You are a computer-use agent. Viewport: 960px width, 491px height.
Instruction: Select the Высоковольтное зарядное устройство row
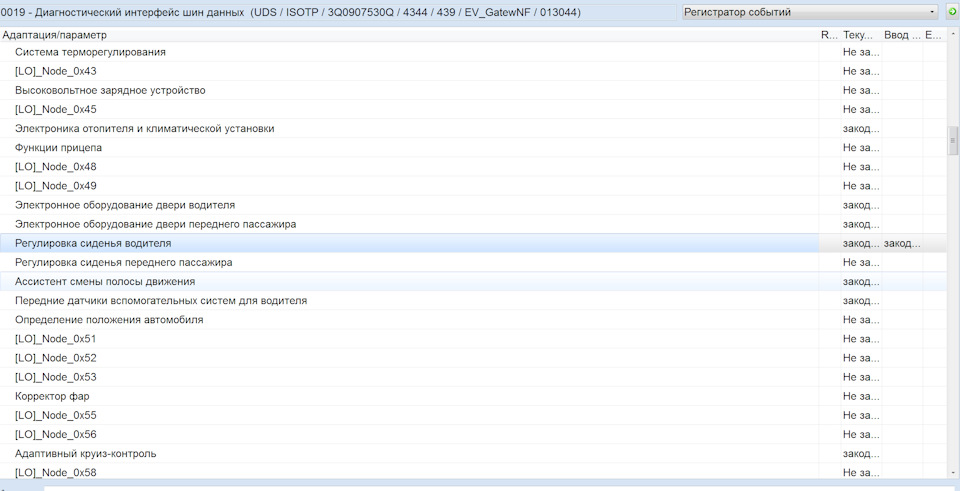473,90
